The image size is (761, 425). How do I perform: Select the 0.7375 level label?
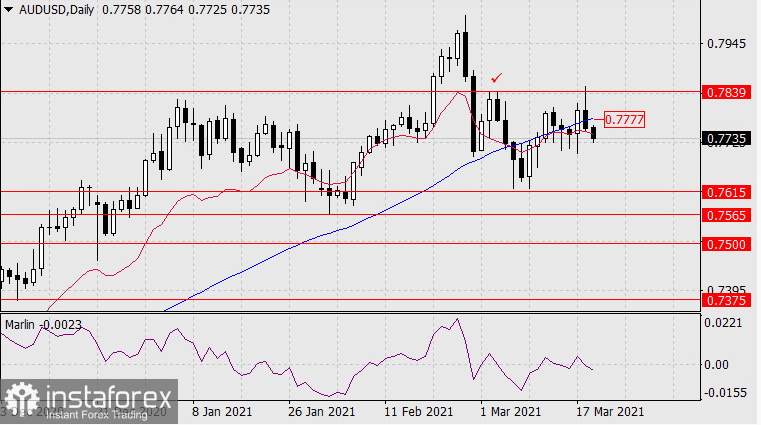[727, 300]
